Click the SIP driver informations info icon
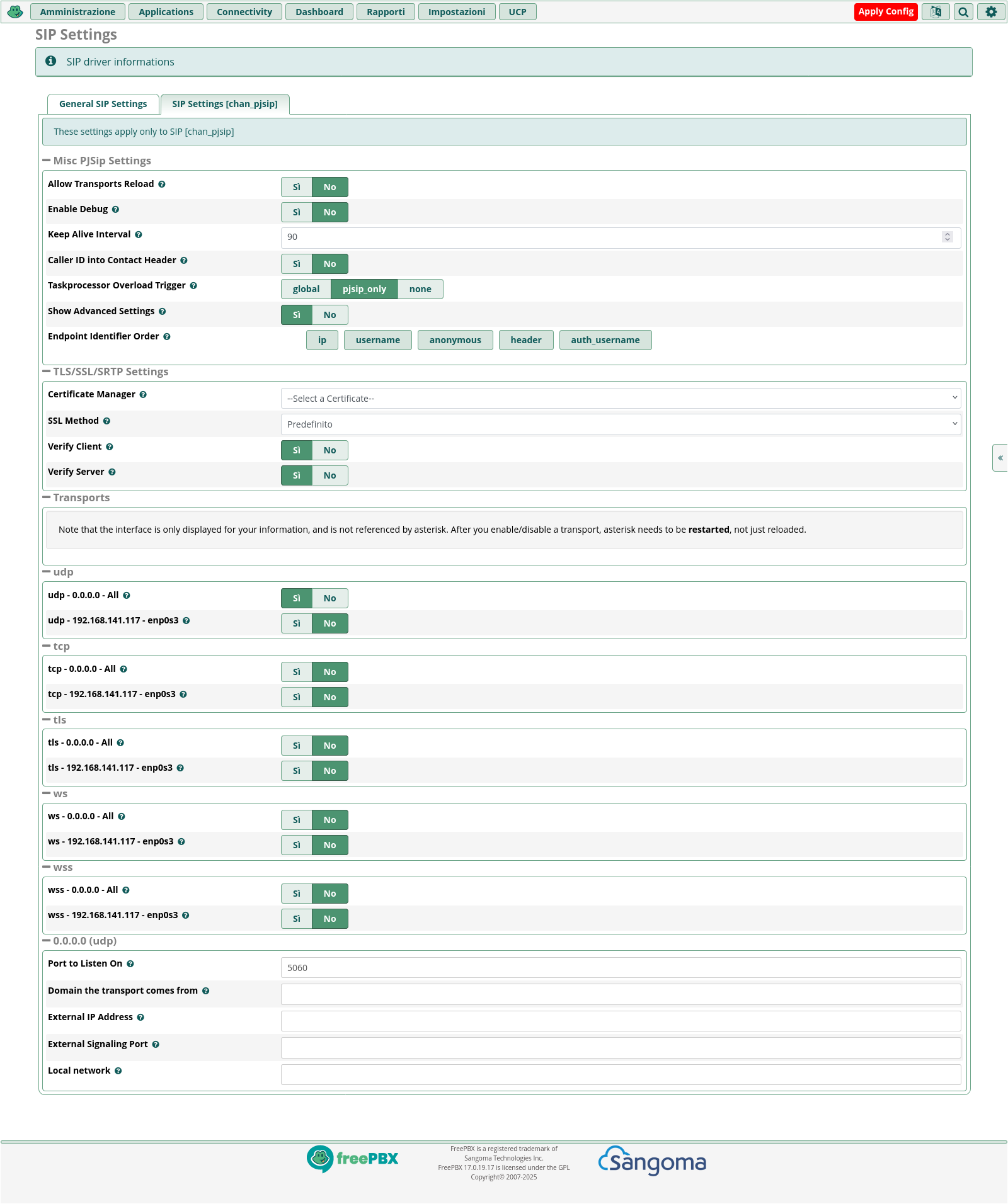This screenshot has height=1204, width=1008. pos(51,61)
